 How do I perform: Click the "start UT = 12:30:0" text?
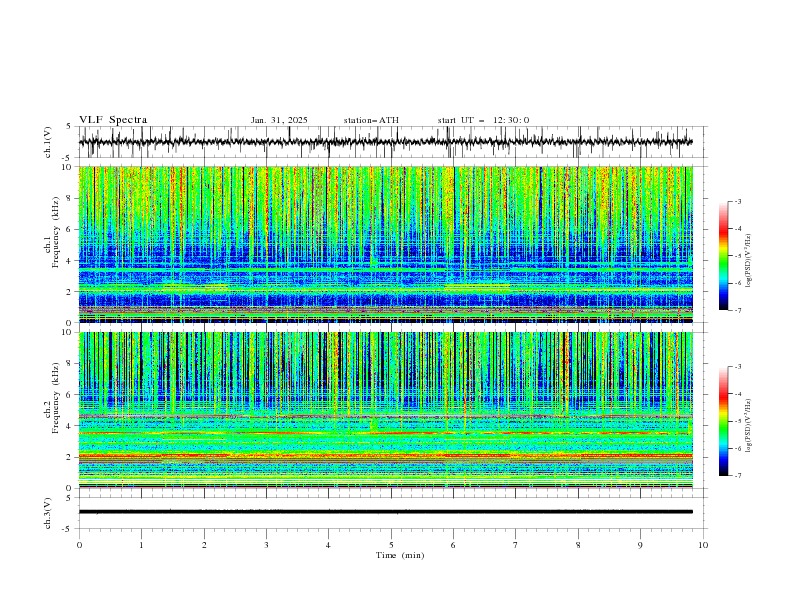(483, 120)
